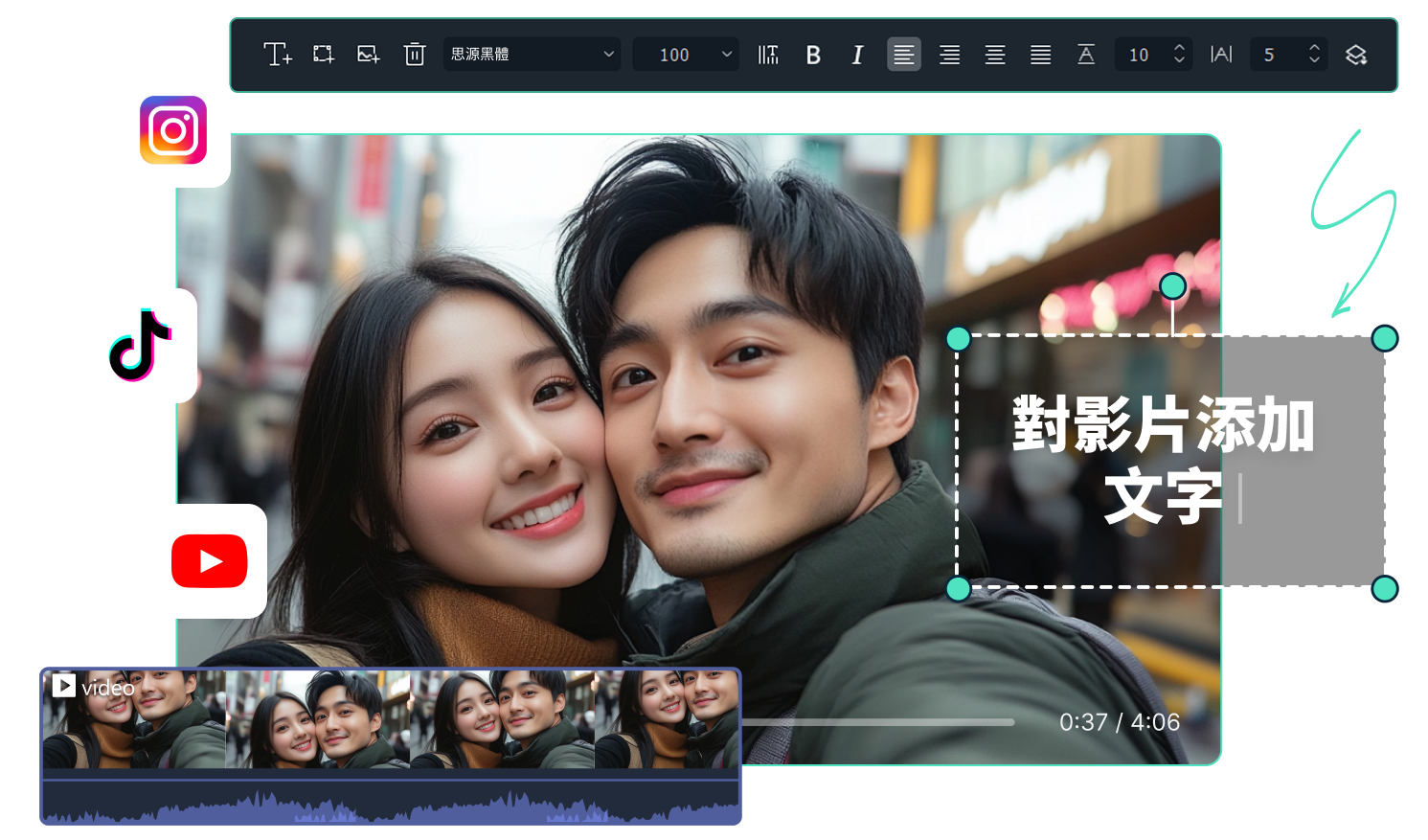Viewport: 1428px width, 840px height.
Task: Click the 0:37 / 4:06 time display
Action: (x=1120, y=722)
